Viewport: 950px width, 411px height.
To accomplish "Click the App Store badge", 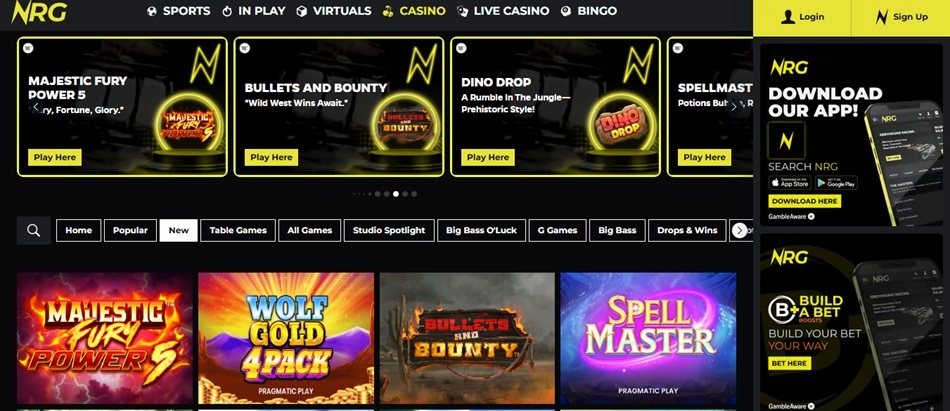I will pos(789,182).
